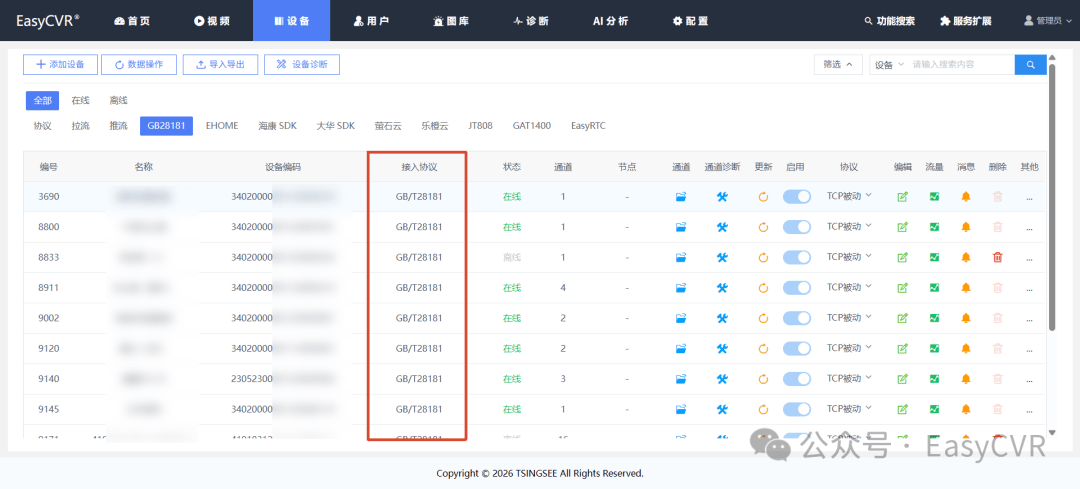Screen dimensions: 1080x489
Task: Open message bell for device 9002
Action: (x=966, y=318)
